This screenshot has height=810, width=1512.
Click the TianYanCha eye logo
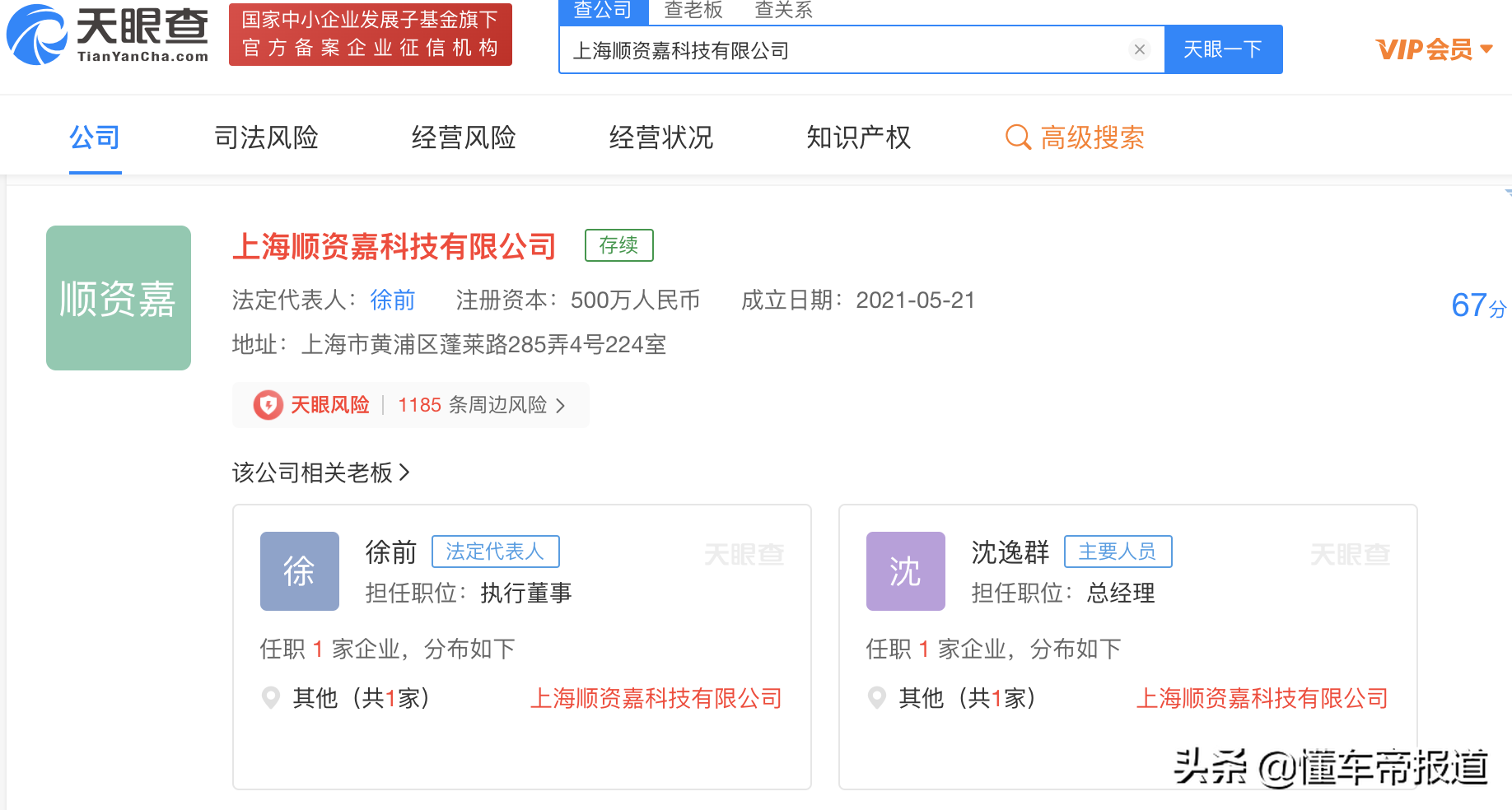click(x=36, y=35)
